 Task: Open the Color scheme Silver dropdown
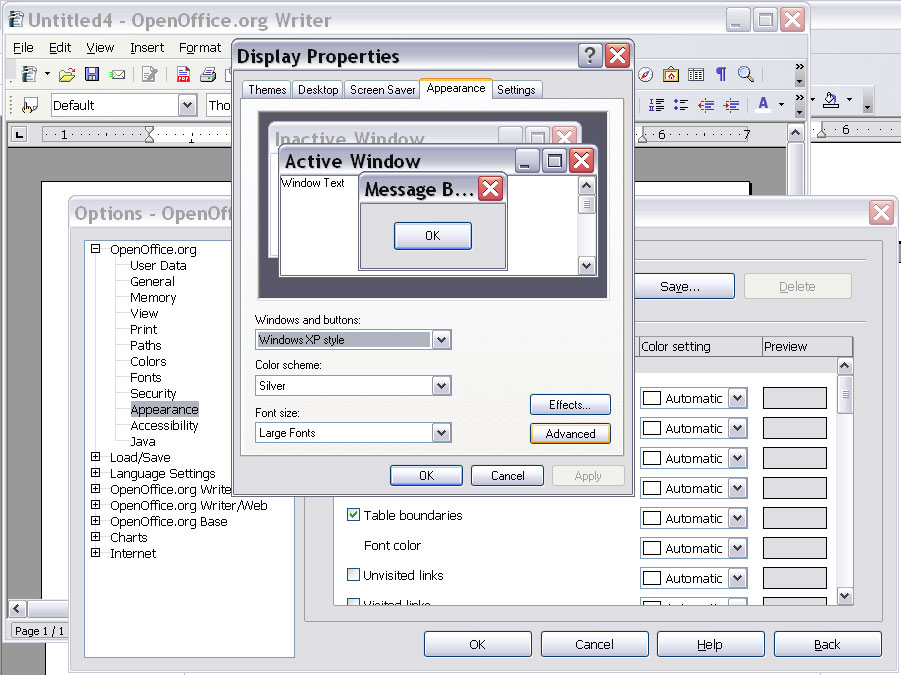441,386
